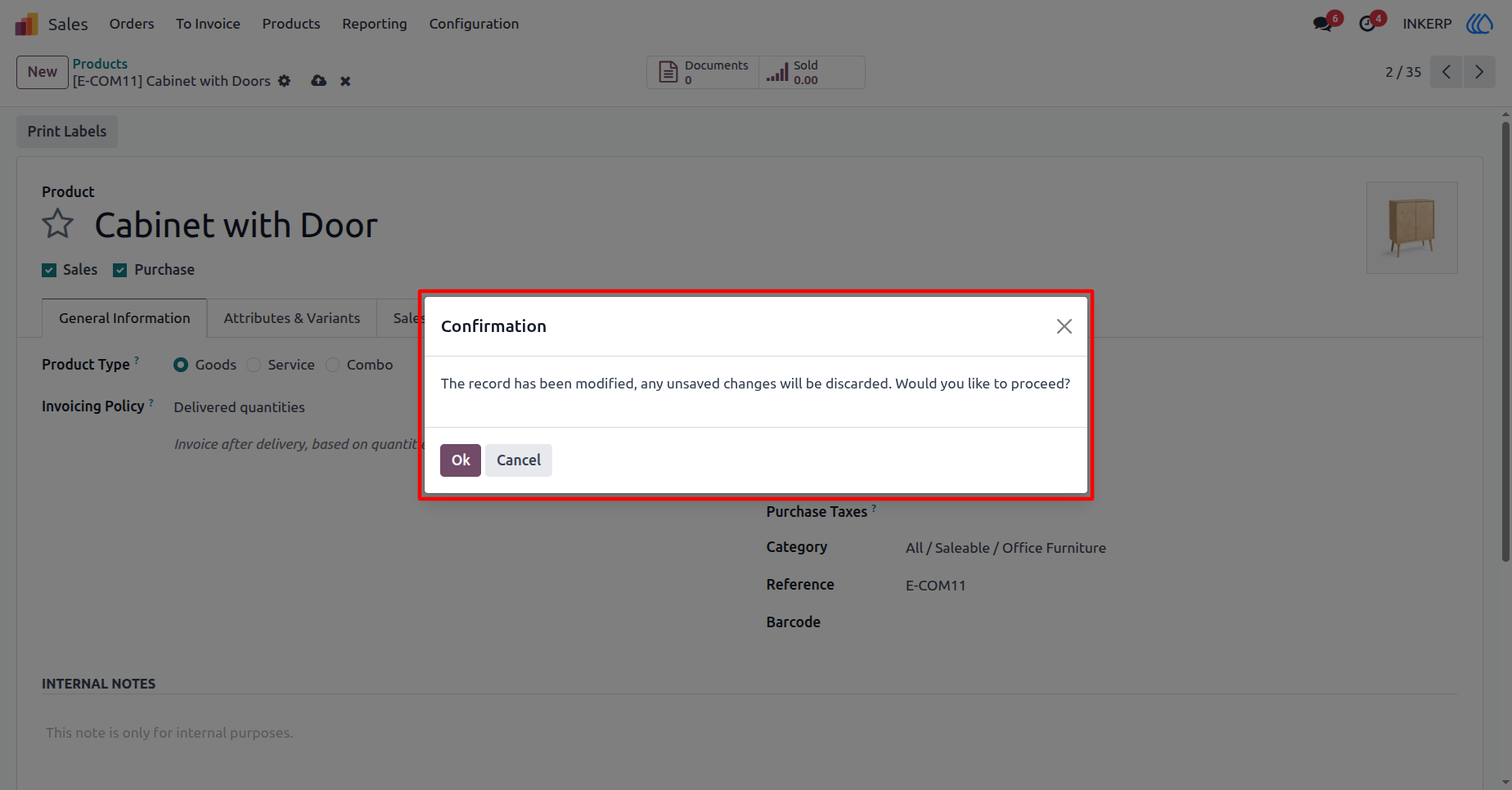The image size is (1512, 790).
Task: Discard changes with the X icon in breadcrumb
Action: click(345, 81)
